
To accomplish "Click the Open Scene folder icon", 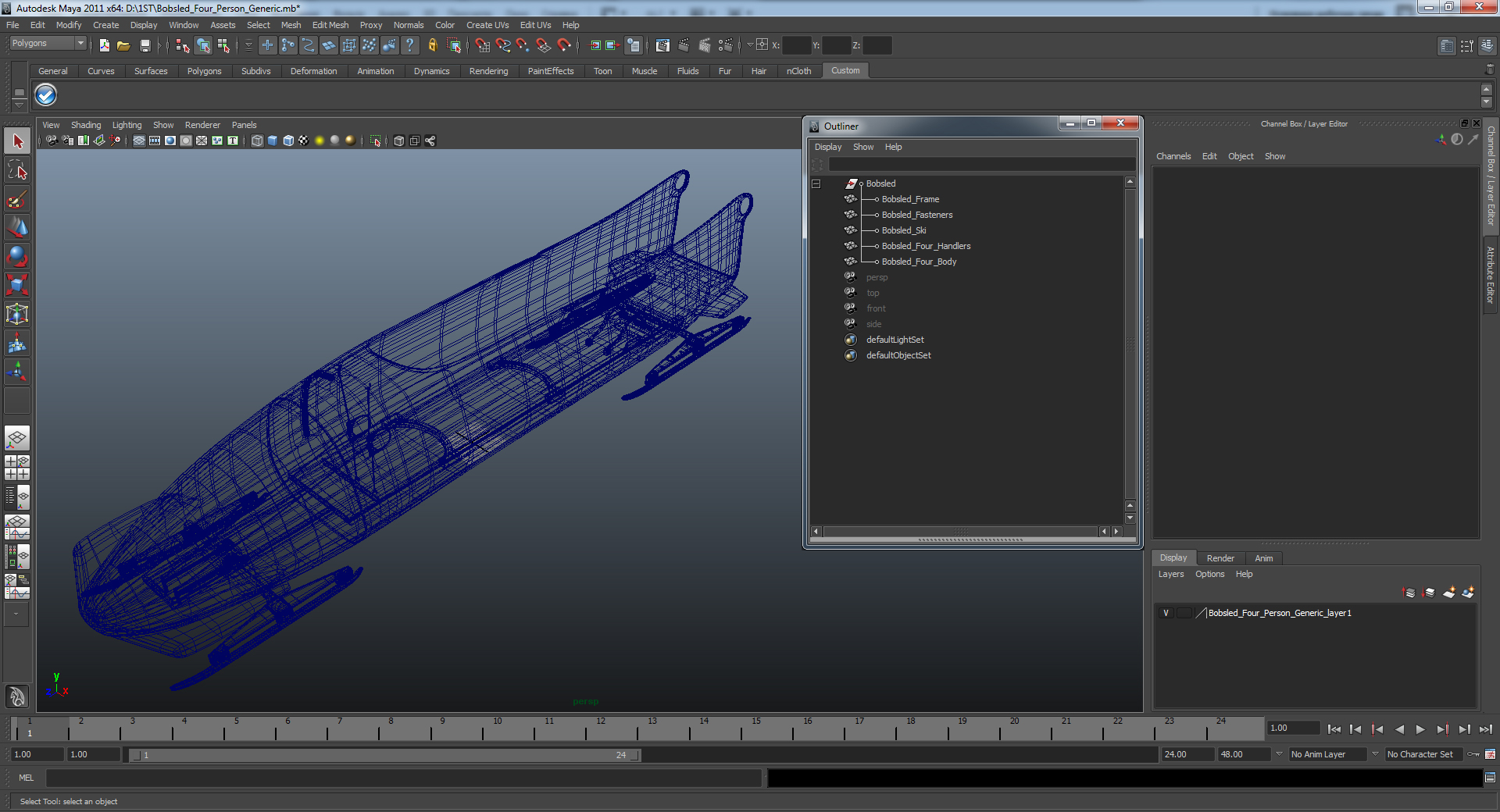I will [x=123, y=45].
